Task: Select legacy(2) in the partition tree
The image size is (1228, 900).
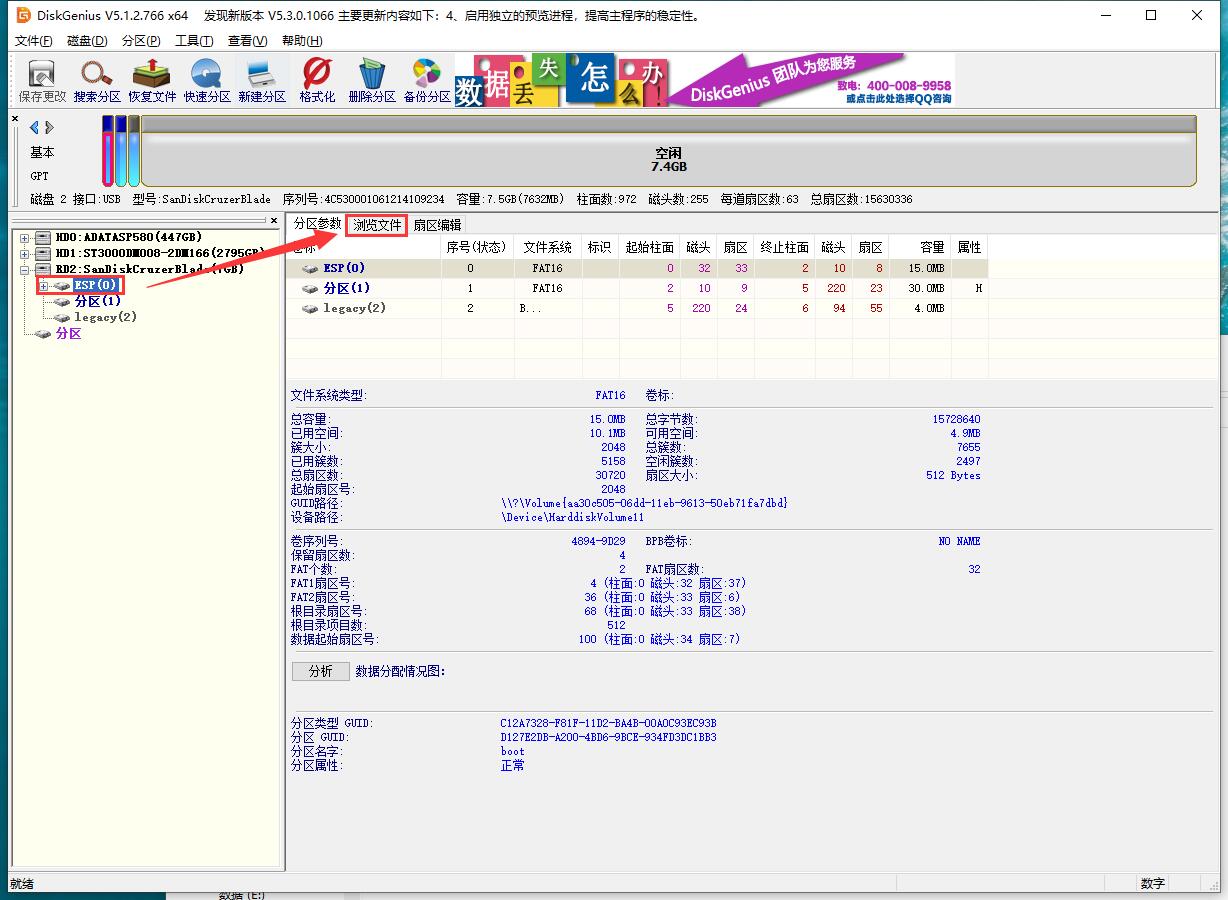Action: point(105,317)
